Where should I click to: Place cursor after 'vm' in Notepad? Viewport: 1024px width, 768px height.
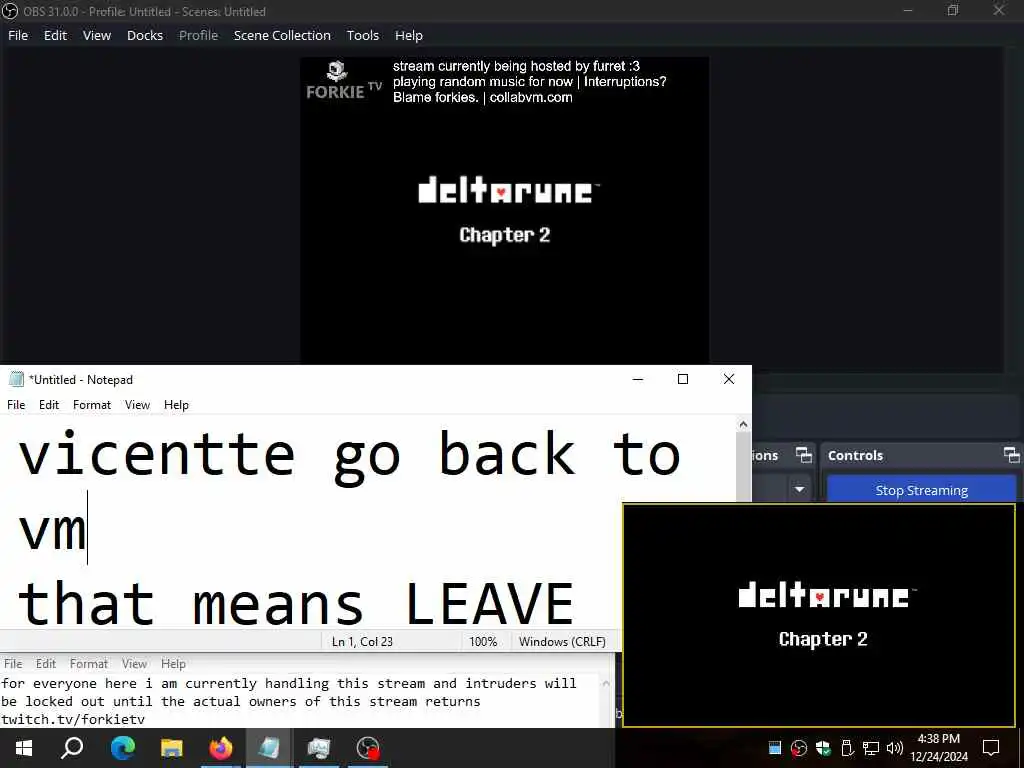(88, 528)
